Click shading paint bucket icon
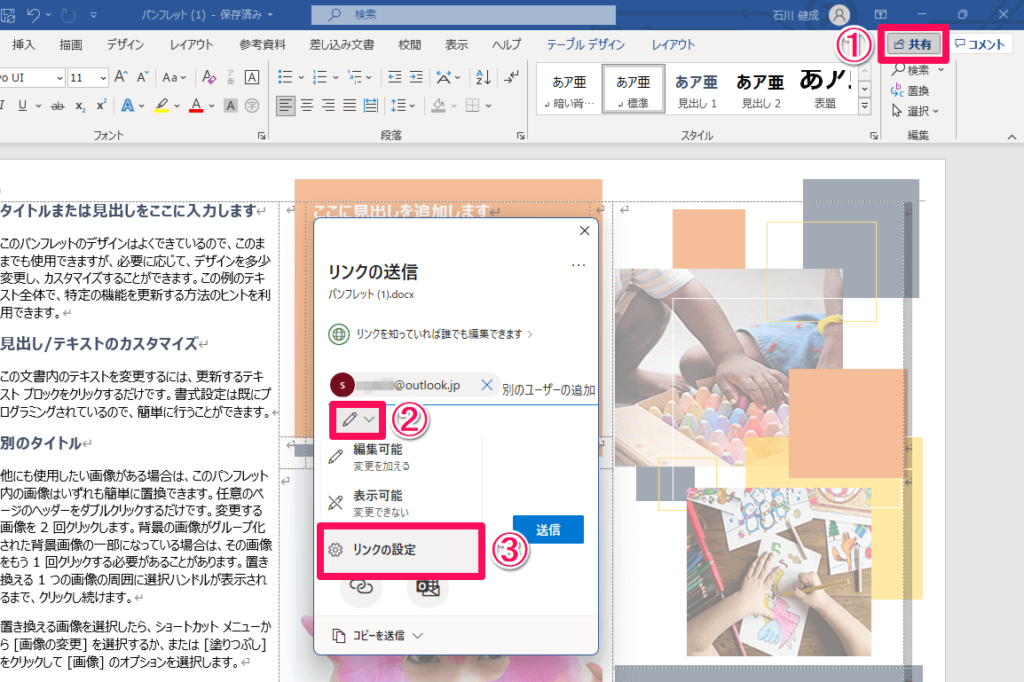Screen dimensions: 1024x682 pos(438,105)
